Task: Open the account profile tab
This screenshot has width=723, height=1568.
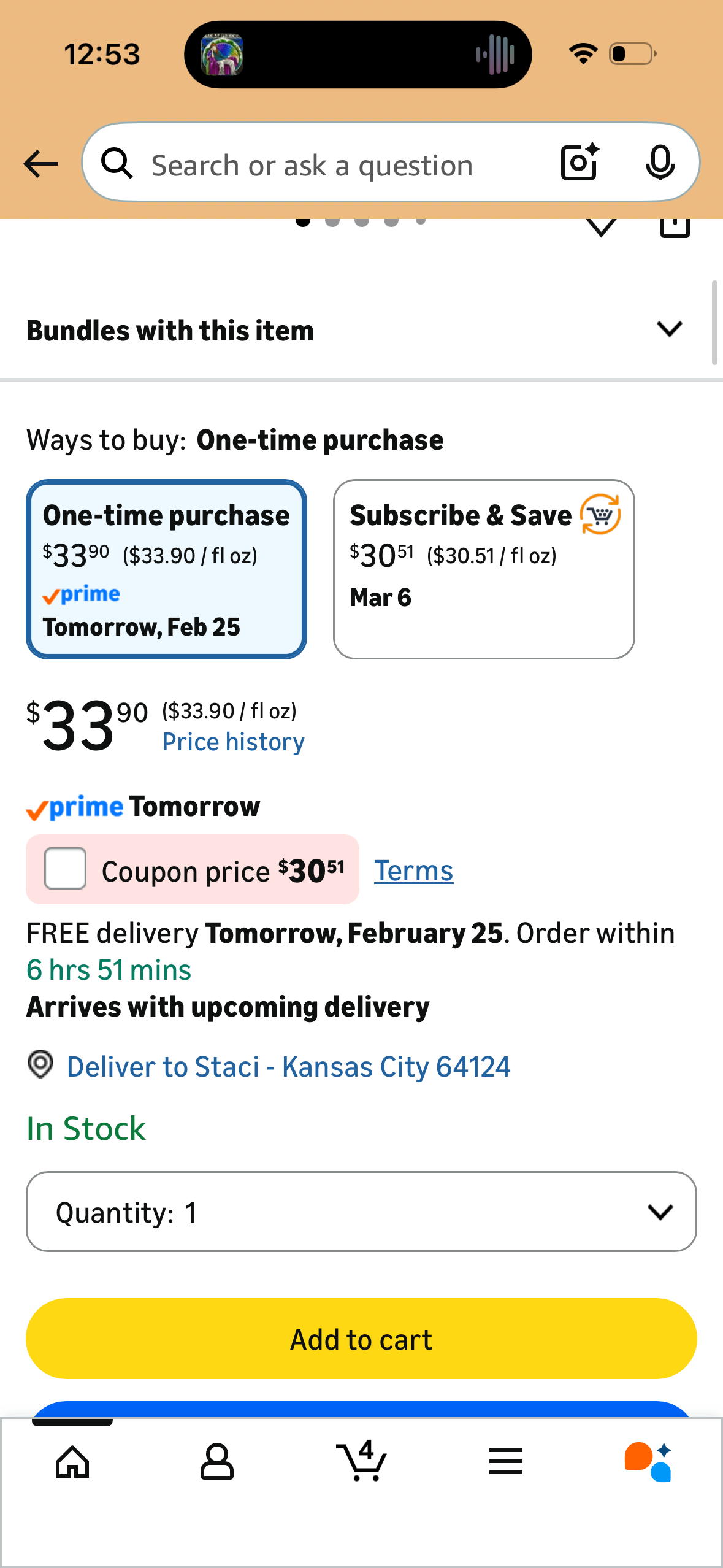Action: [217, 1462]
